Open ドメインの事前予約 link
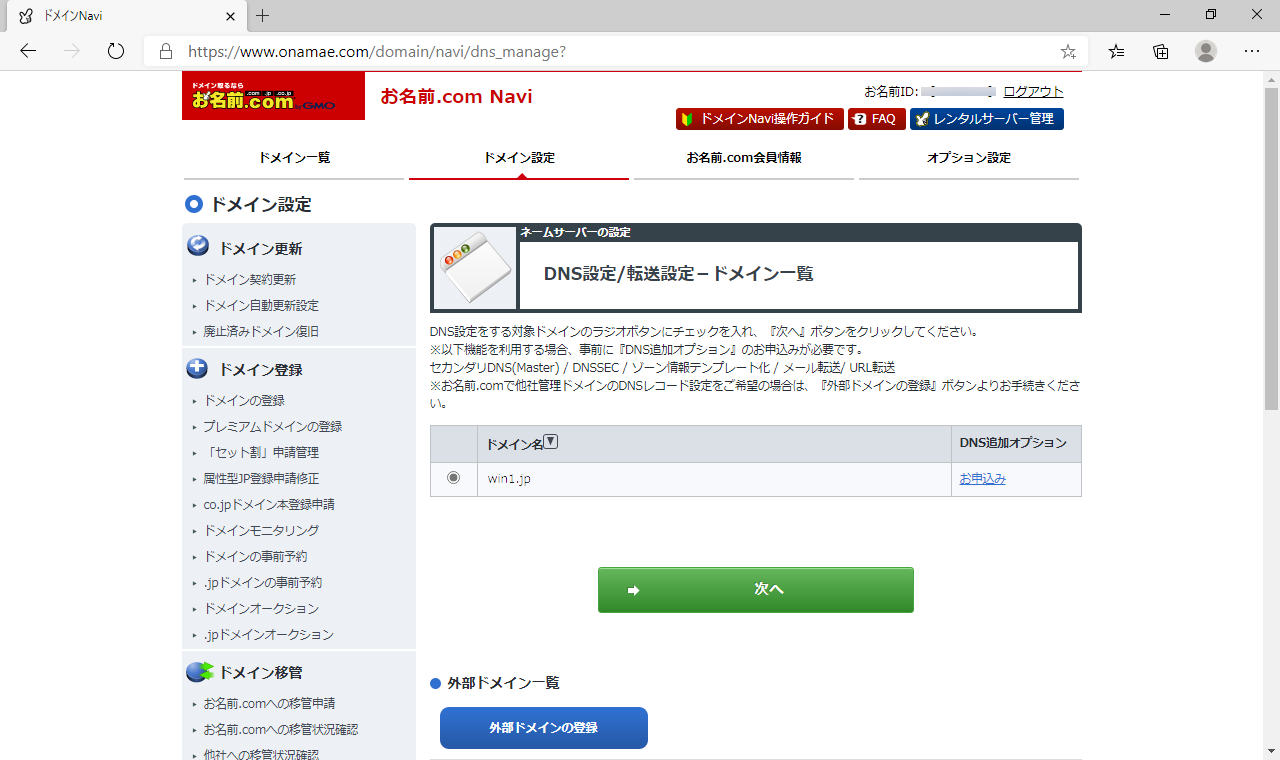The image size is (1280, 760). click(x=255, y=557)
